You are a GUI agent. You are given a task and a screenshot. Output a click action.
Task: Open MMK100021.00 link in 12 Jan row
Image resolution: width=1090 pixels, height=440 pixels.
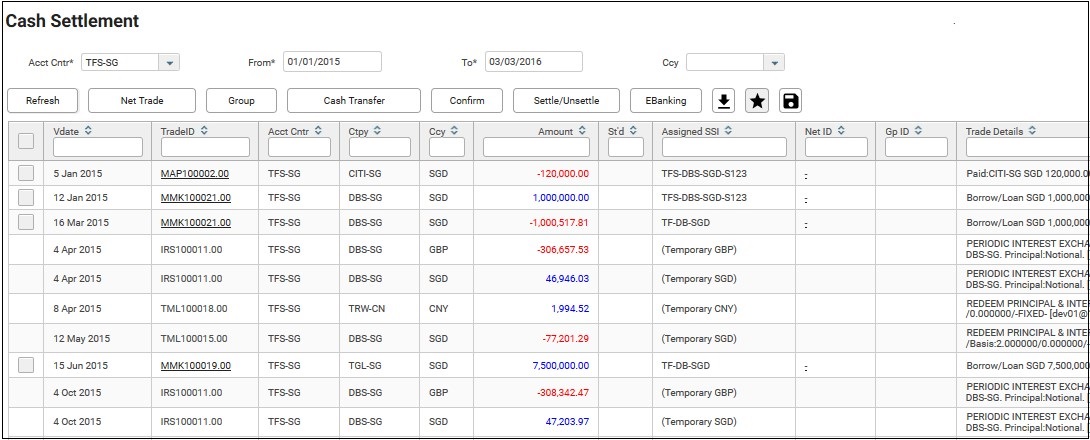pyautogui.click(x=195, y=198)
